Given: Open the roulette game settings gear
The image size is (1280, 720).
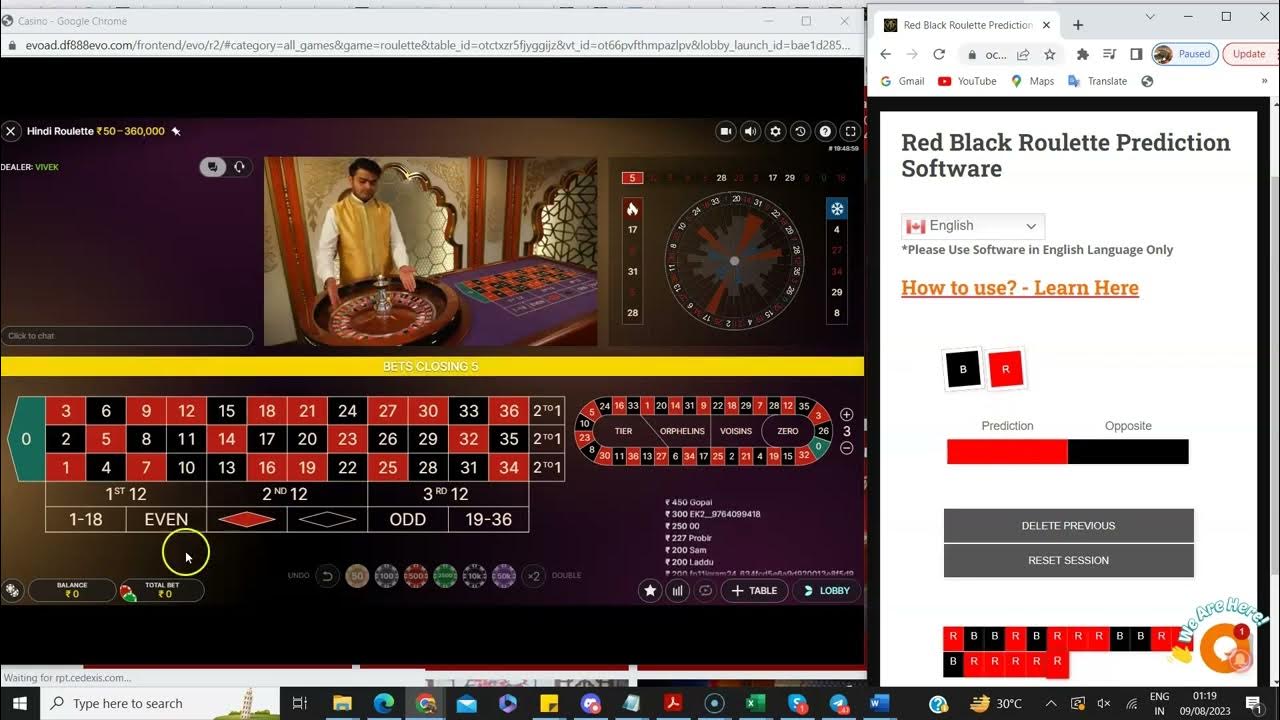Looking at the screenshot, I should (x=775, y=131).
